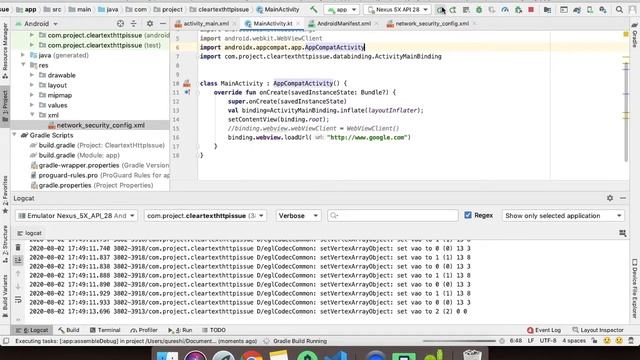Open the Verbose log level dropdown
The height and width of the screenshot is (360, 640).
coord(298,216)
